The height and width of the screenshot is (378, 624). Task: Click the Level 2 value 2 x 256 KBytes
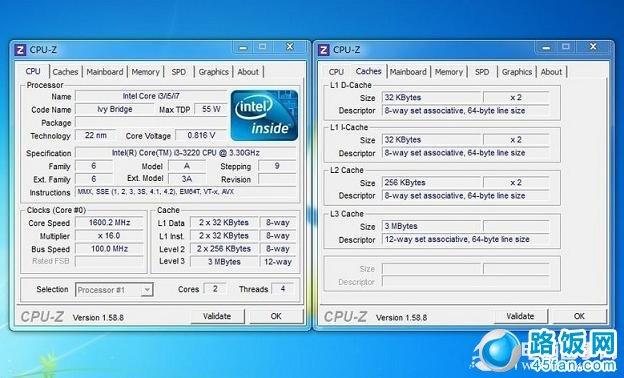224,249
